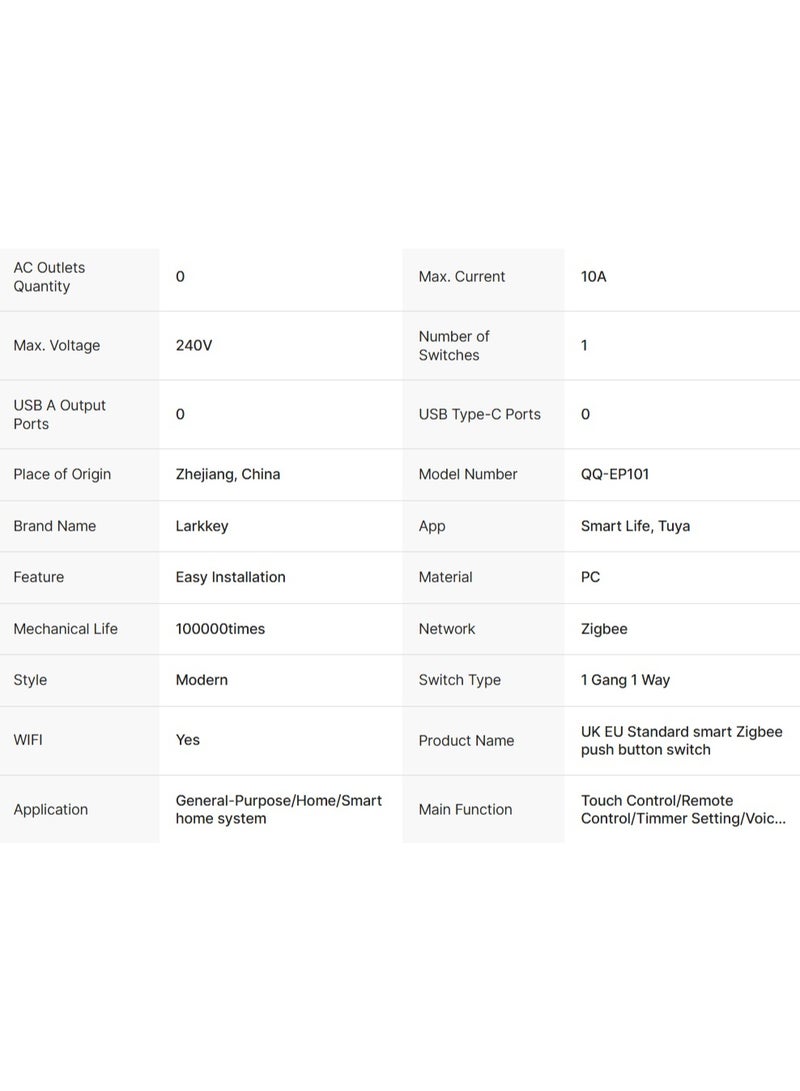Click the AC Outlets Quantity label
This screenshot has width=800, height=1091.
pos(49,277)
